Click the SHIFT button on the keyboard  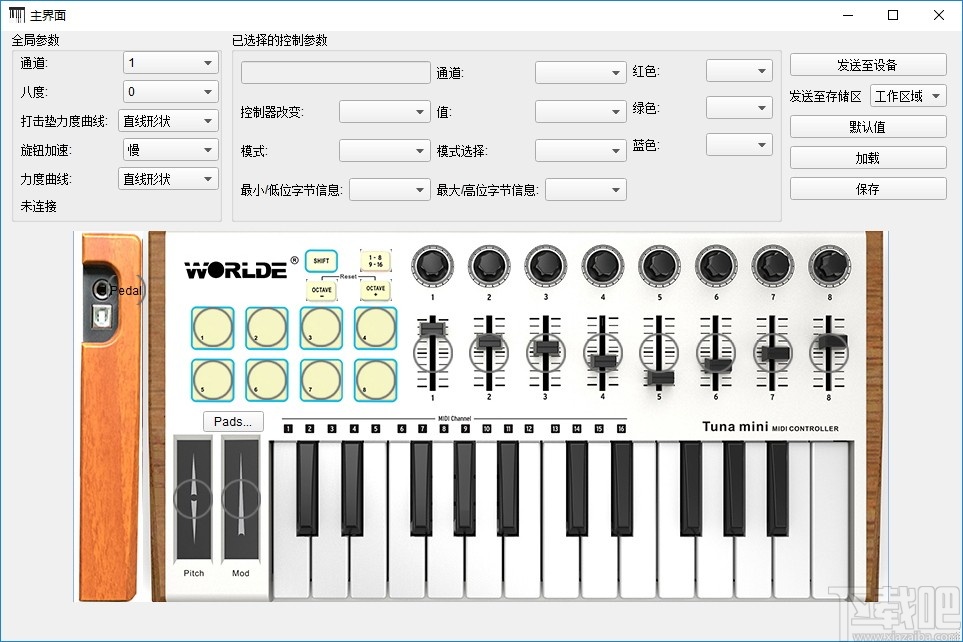(x=321, y=261)
